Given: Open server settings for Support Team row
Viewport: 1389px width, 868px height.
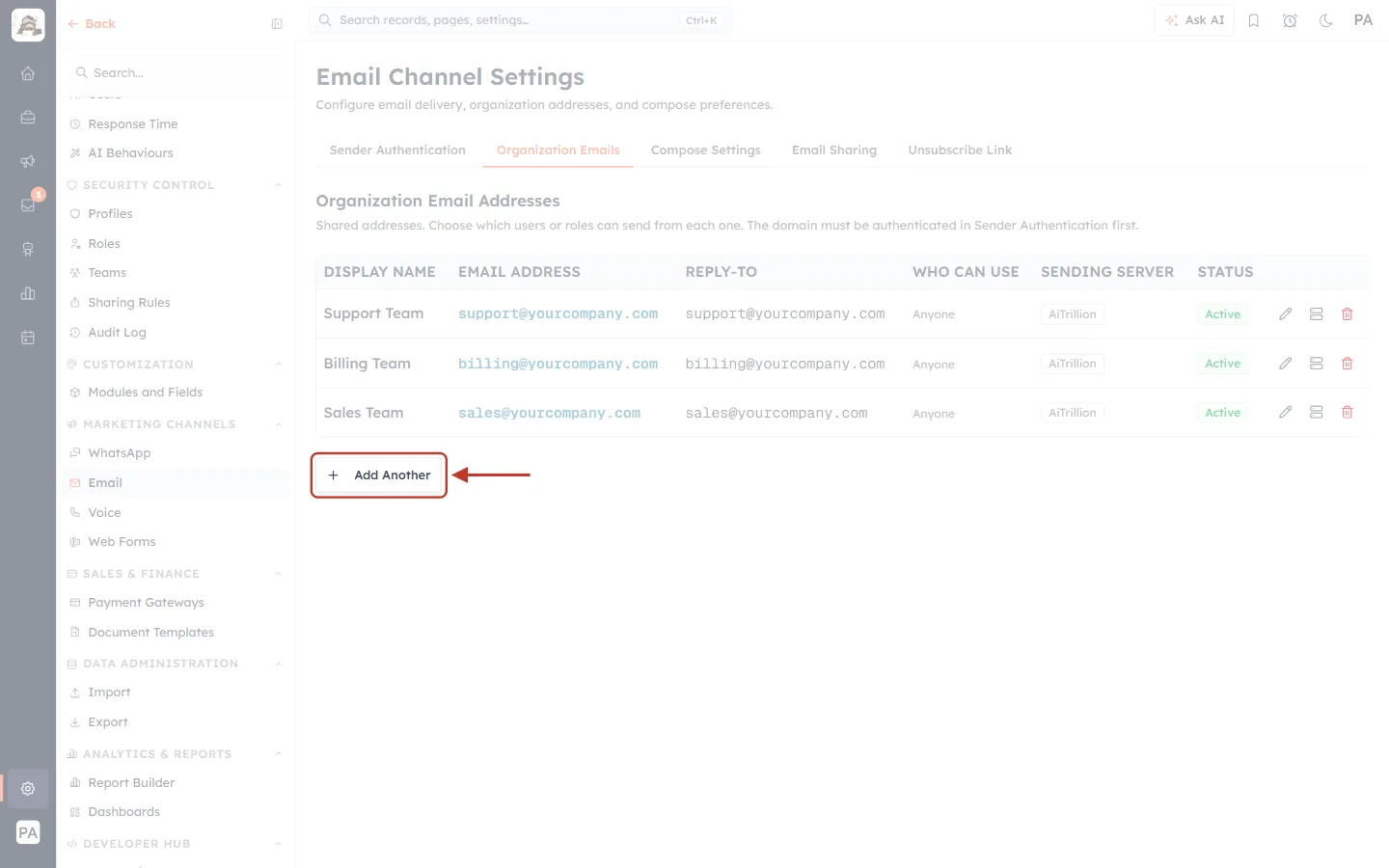Looking at the screenshot, I should (x=1316, y=314).
